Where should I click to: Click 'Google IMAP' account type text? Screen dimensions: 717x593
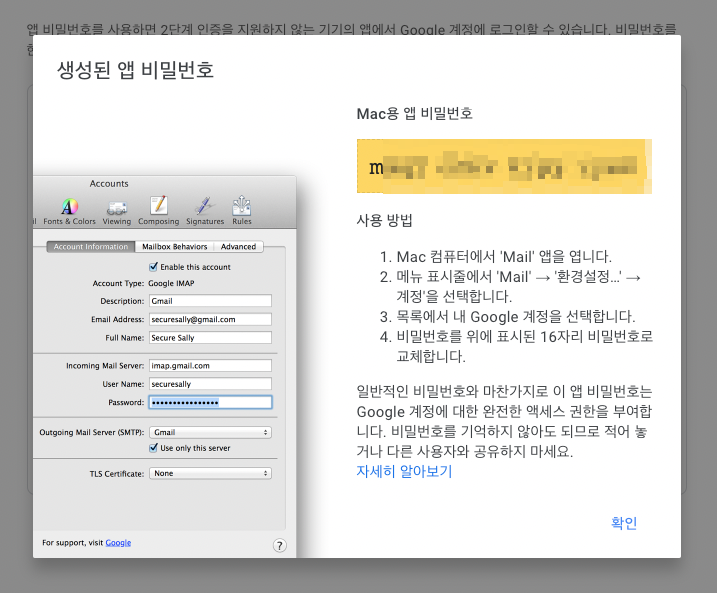point(171,283)
